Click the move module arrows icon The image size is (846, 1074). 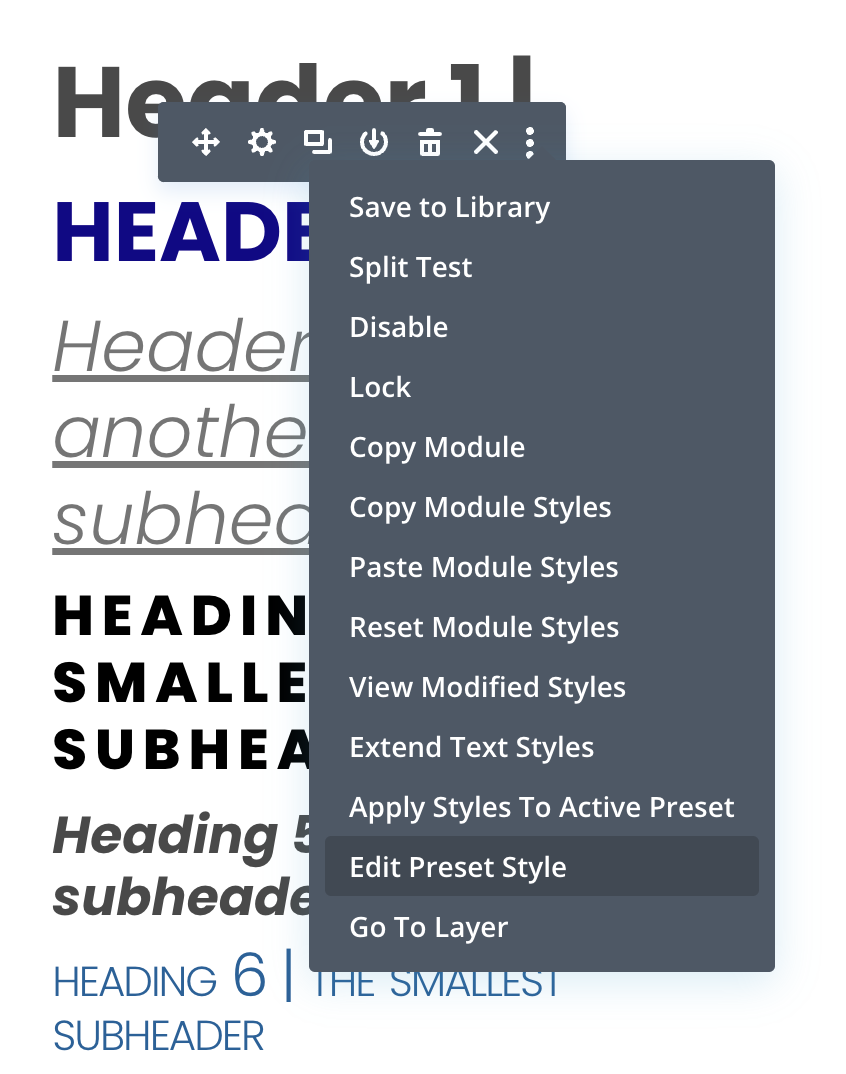click(x=206, y=143)
